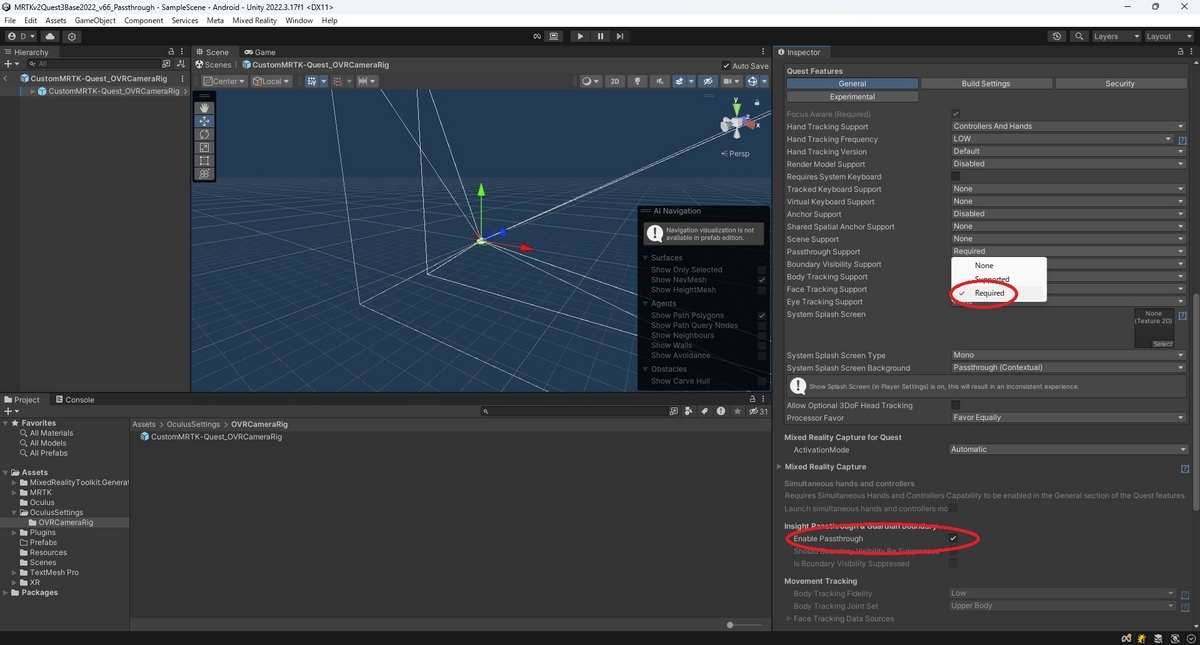Select the Security button
Screen dimensions: 1200x645
click(x=1119, y=84)
